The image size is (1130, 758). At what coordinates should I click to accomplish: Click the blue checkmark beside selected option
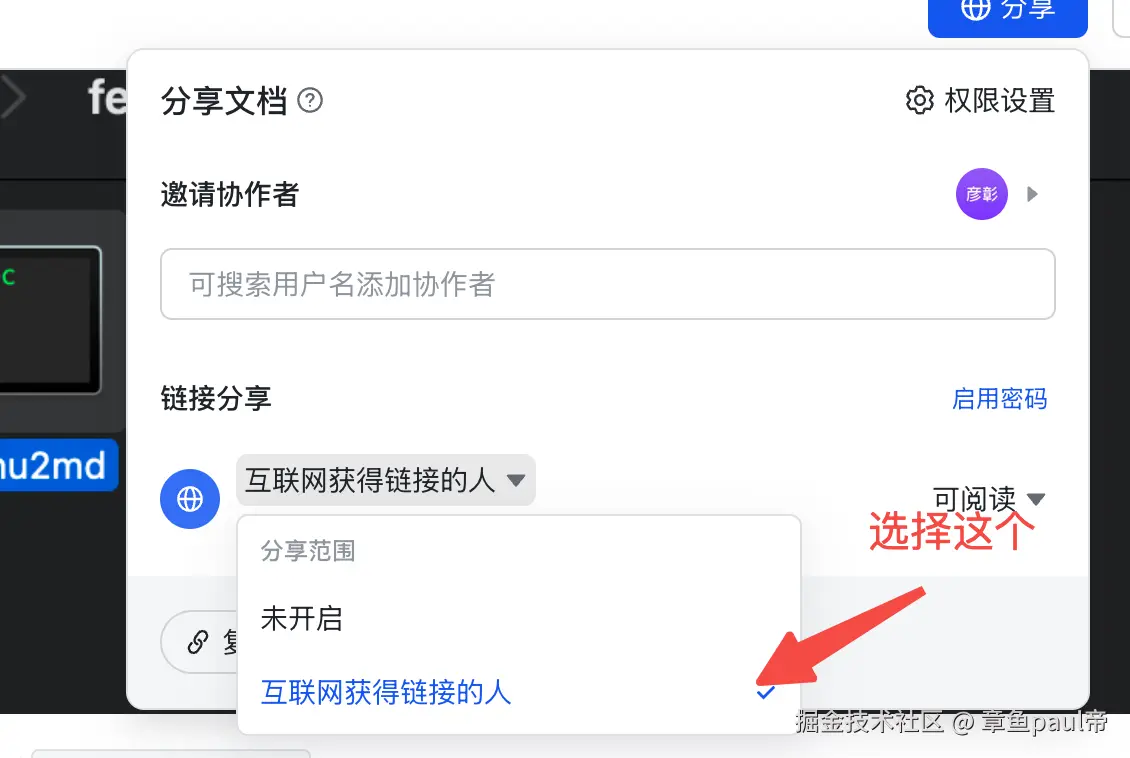(766, 692)
